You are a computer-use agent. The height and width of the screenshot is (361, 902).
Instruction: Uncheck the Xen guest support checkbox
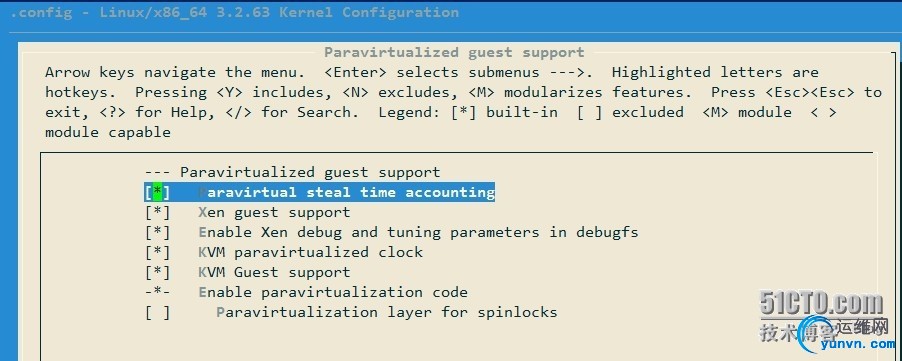coord(158,212)
